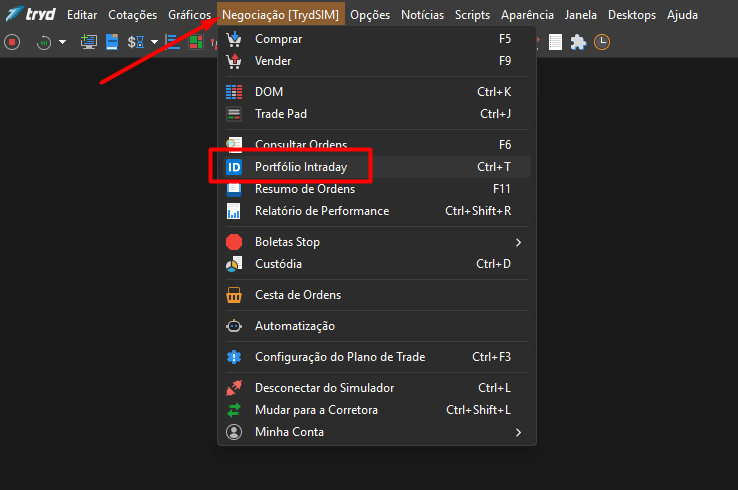Open Configuração do Plano de Trade
Viewport: 738px width, 490px height.
click(x=377, y=357)
